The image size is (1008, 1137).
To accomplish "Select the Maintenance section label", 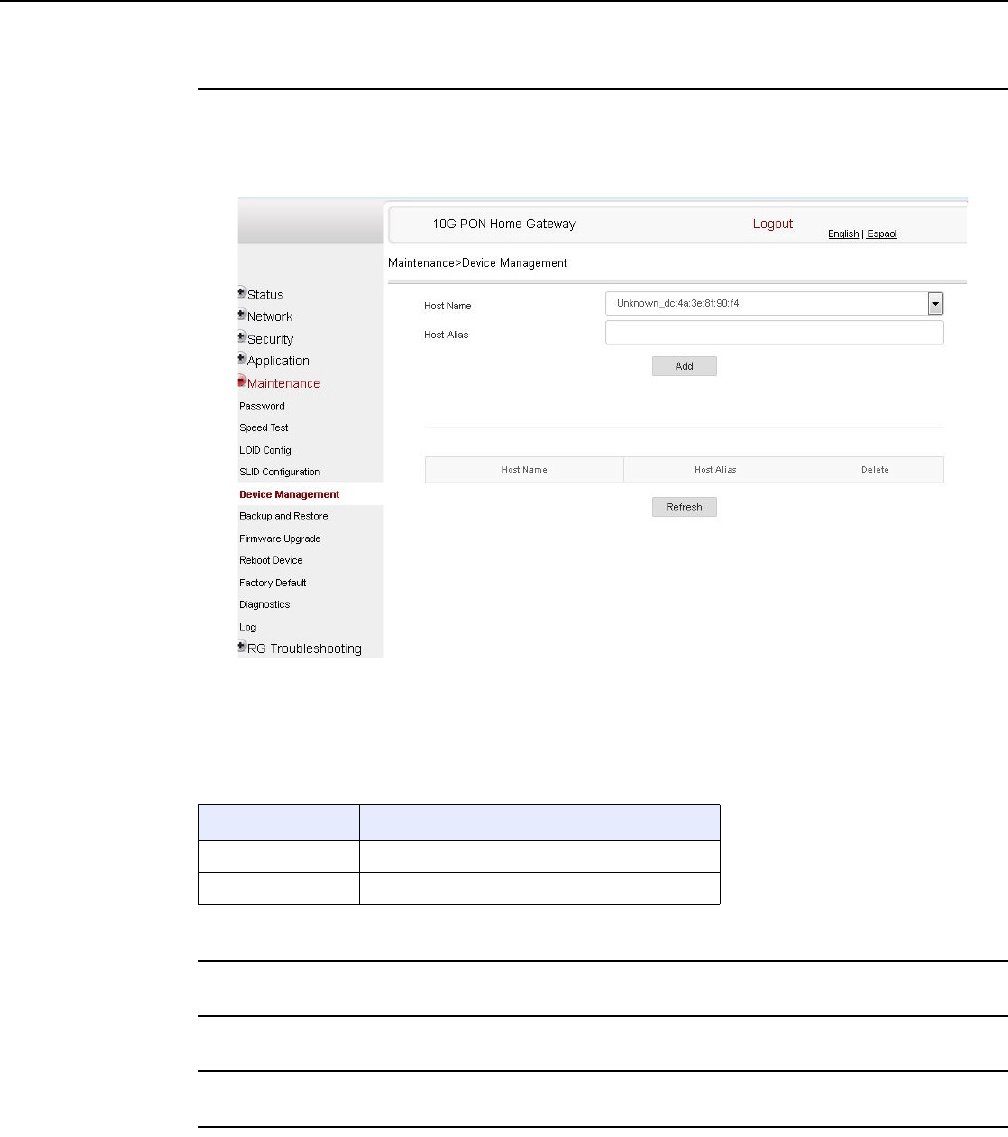I will tap(283, 384).
